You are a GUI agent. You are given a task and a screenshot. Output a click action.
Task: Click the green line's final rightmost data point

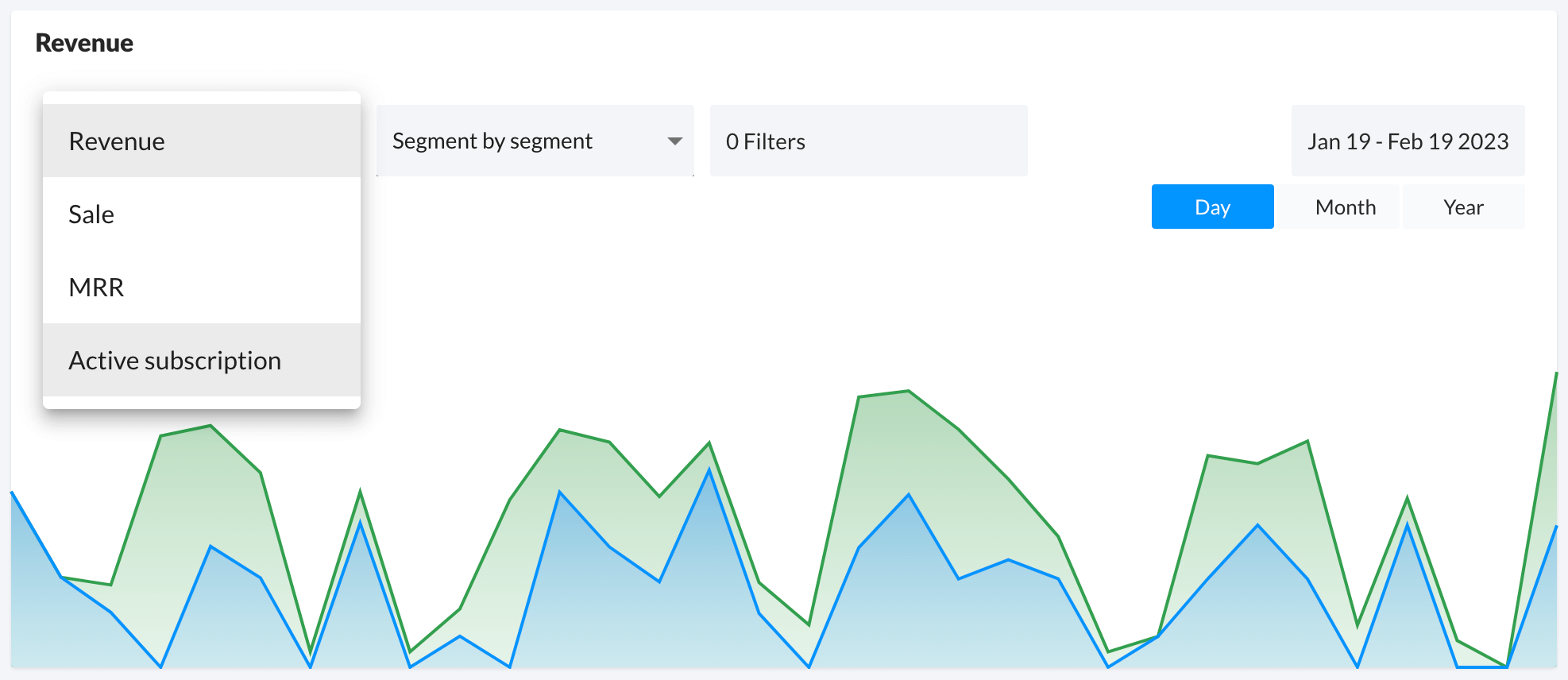click(x=1556, y=373)
